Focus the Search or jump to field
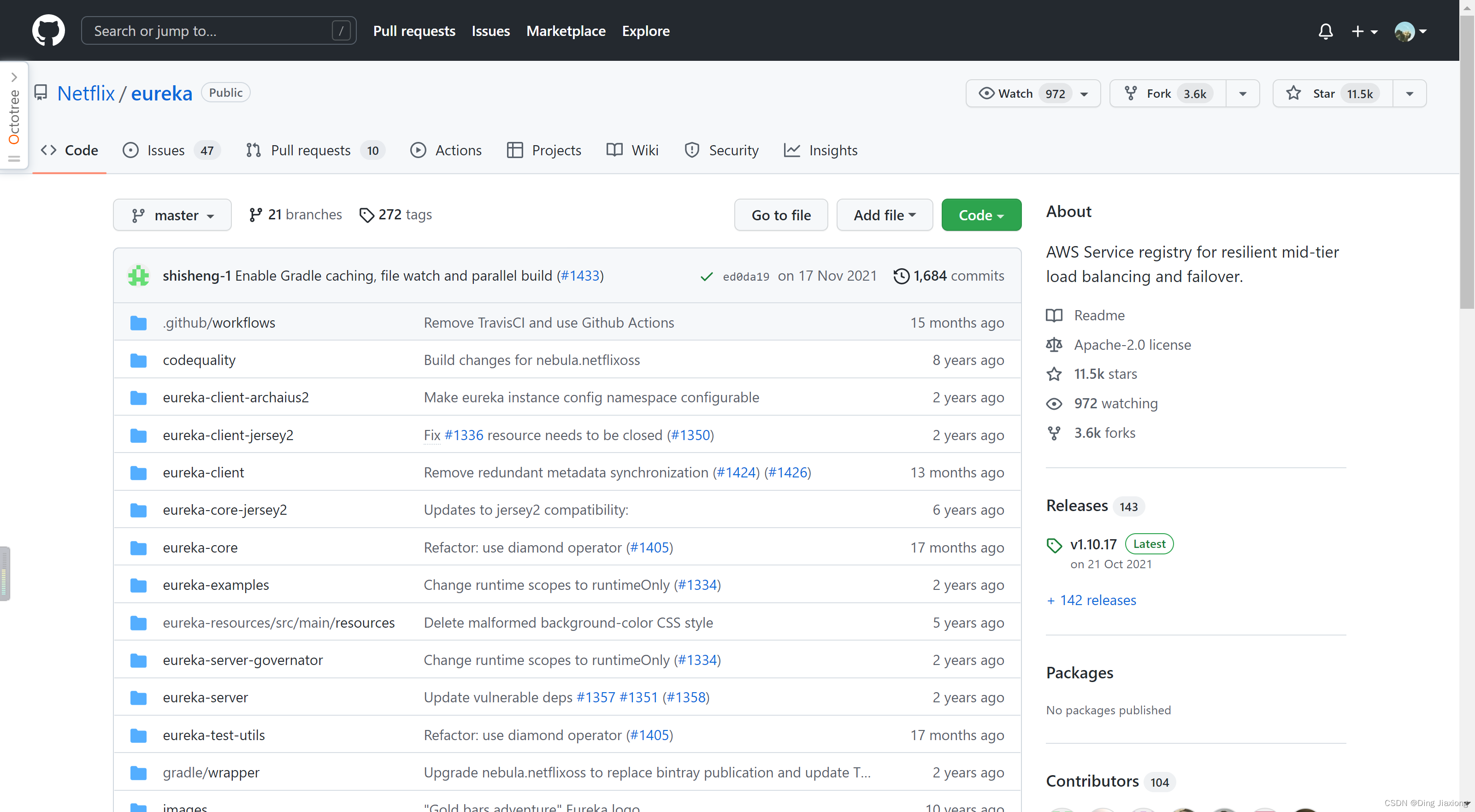1475x812 pixels. (x=219, y=31)
